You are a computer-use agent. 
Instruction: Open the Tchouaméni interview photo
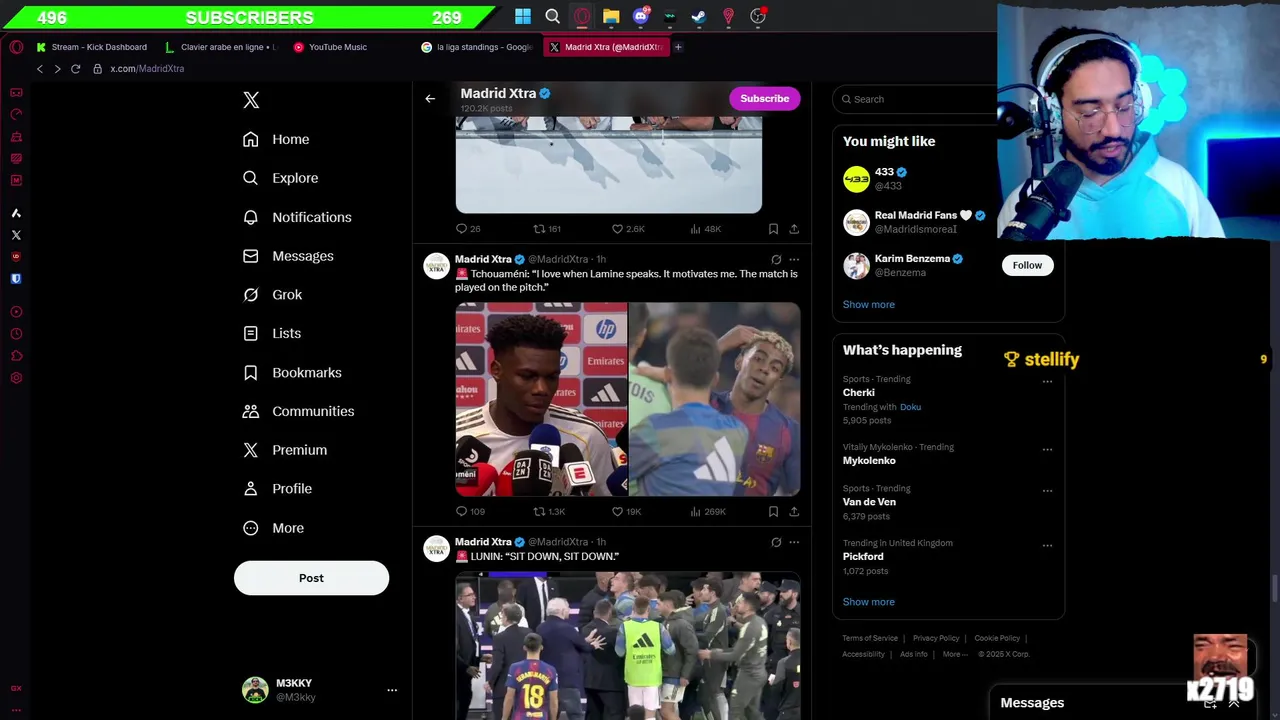(x=541, y=399)
